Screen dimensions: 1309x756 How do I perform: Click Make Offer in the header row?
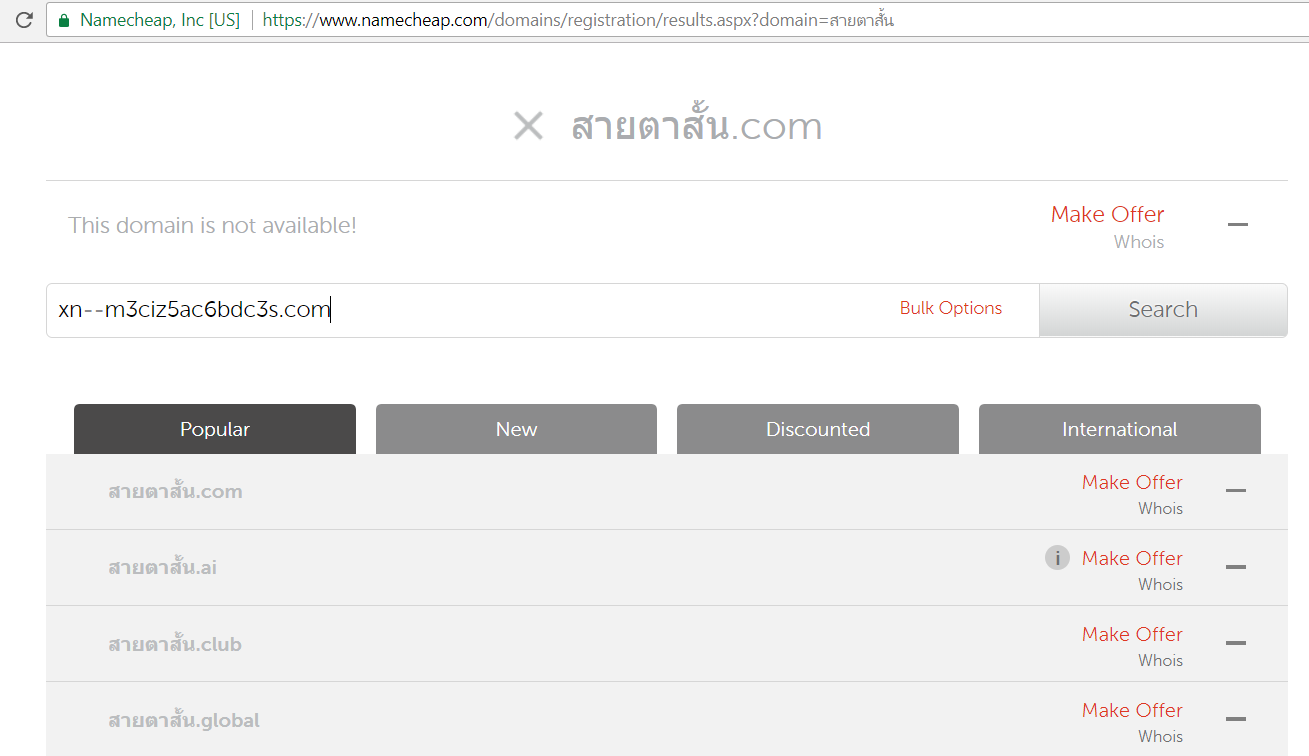(x=1107, y=214)
